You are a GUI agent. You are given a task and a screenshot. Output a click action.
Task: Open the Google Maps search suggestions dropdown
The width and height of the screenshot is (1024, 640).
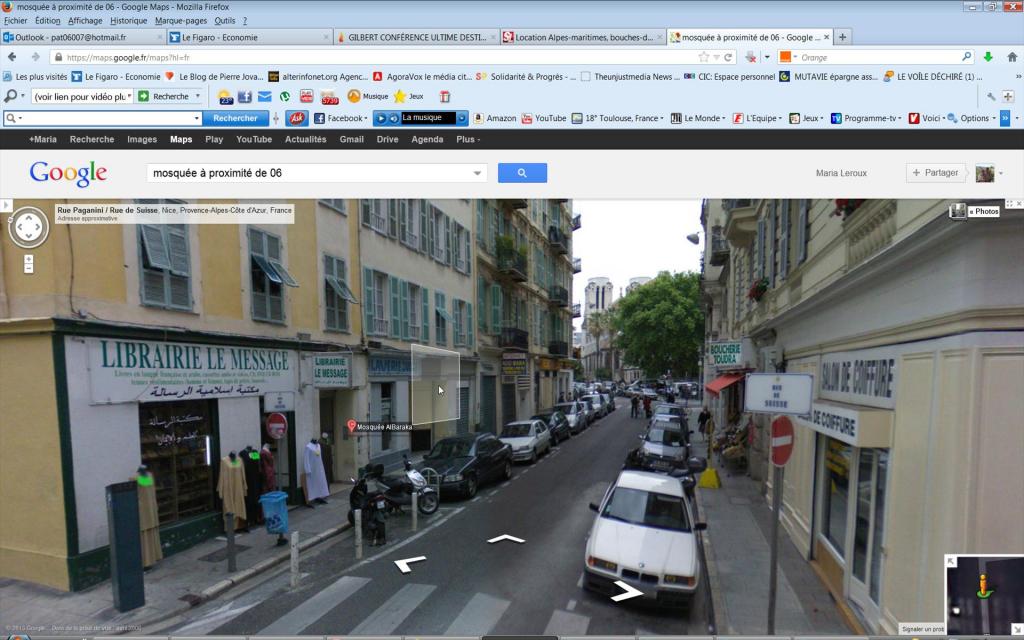pos(477,173)
